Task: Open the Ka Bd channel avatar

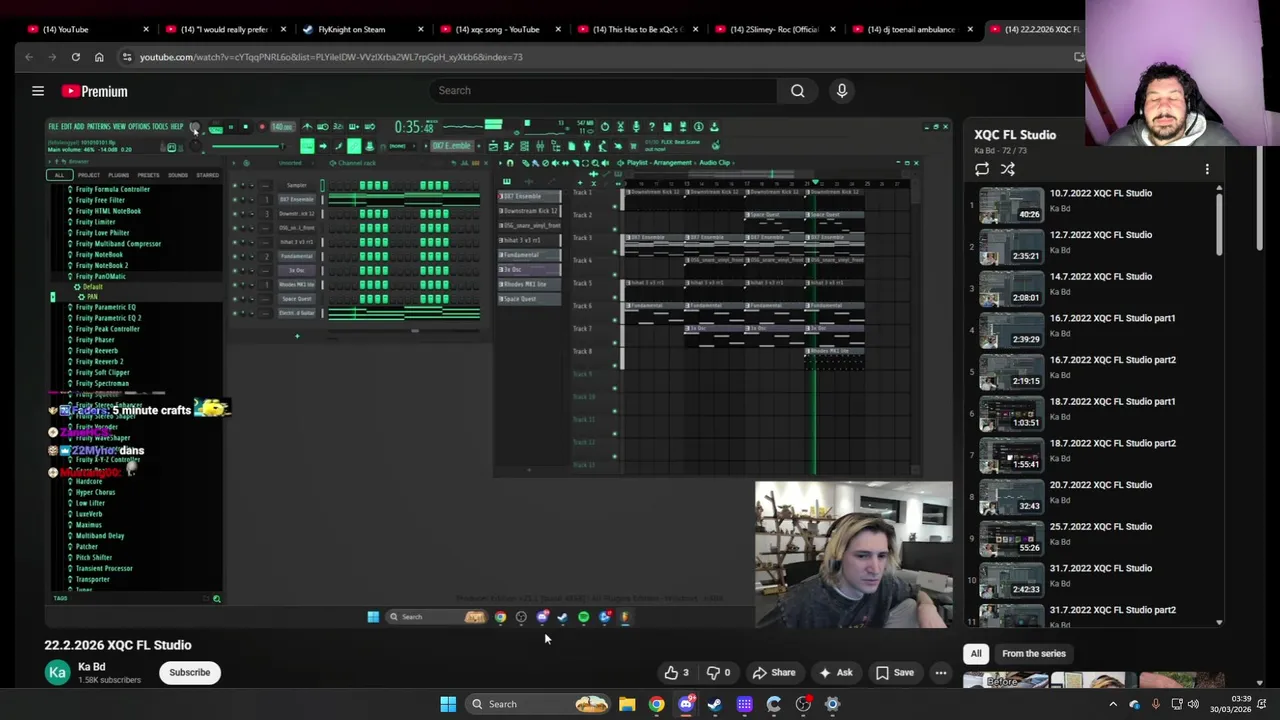Action: [58, 672]
